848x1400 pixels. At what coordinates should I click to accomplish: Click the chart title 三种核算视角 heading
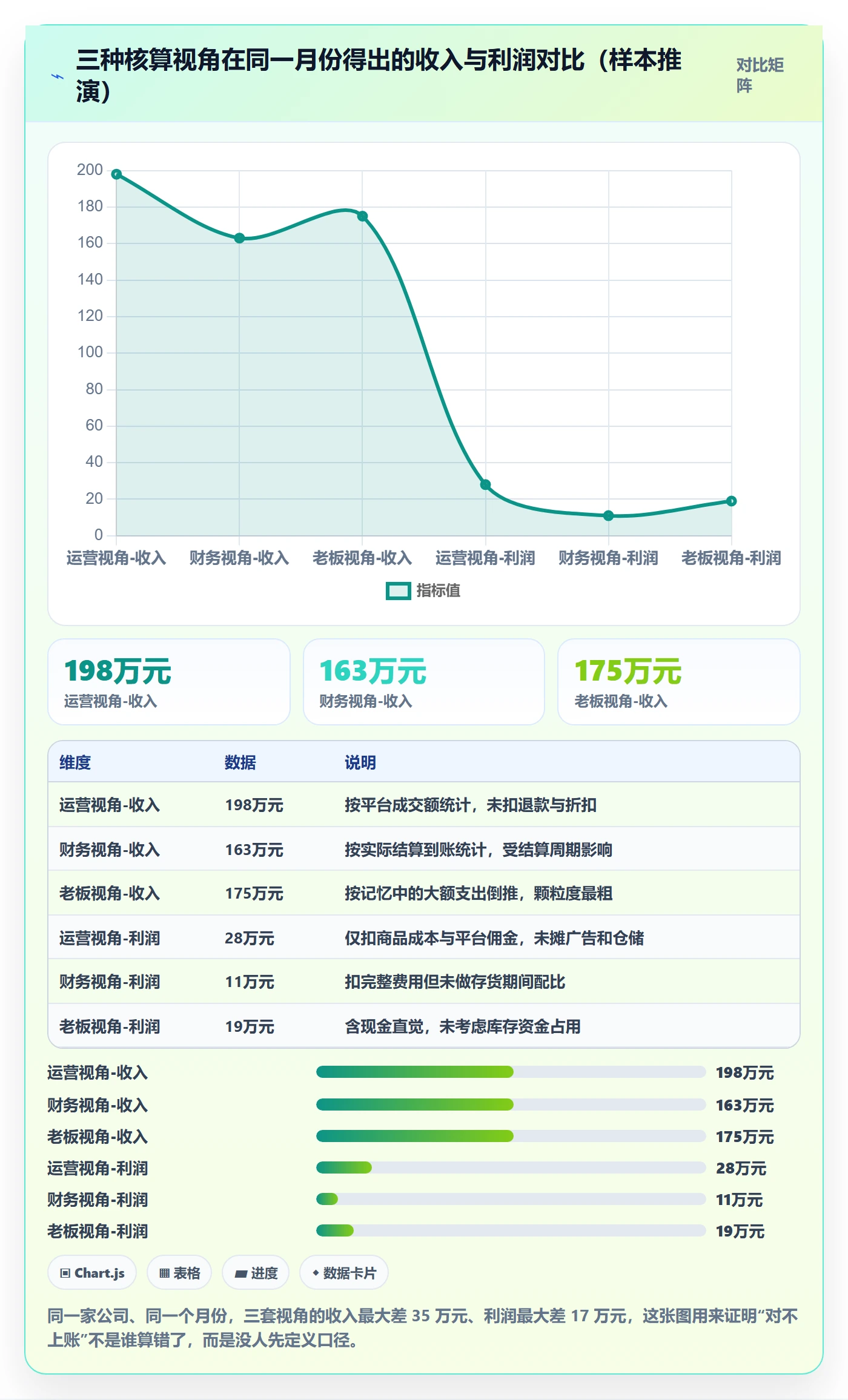coord(379,76)
